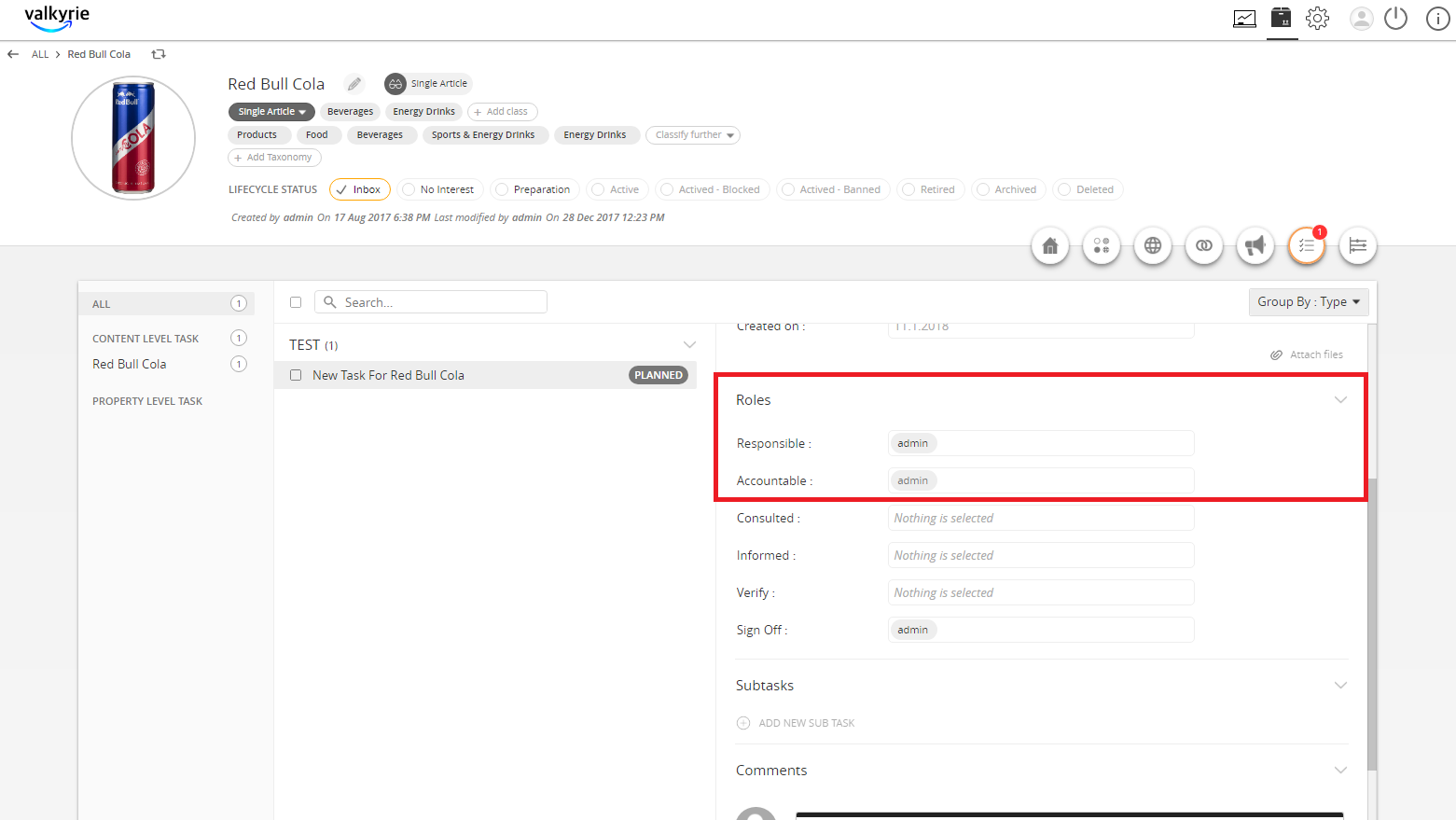The height and width of the screenshot is (820, 1456).
Task: Select the Archived lifecycle status
Action: (1008, 189)
